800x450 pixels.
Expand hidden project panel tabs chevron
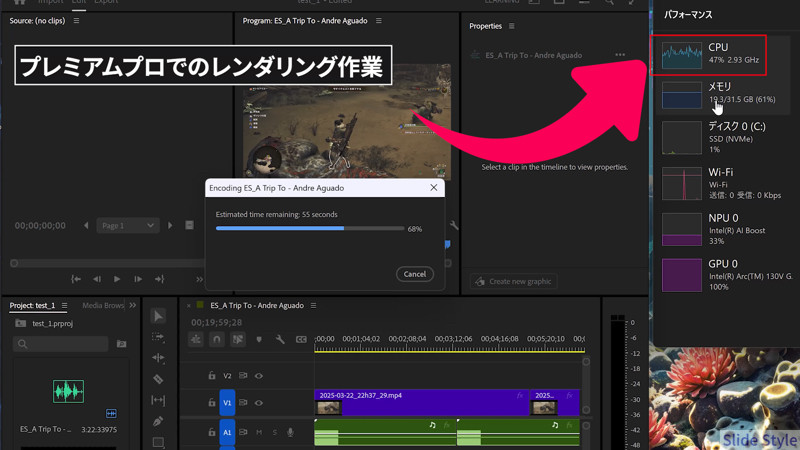pos(133,305)
